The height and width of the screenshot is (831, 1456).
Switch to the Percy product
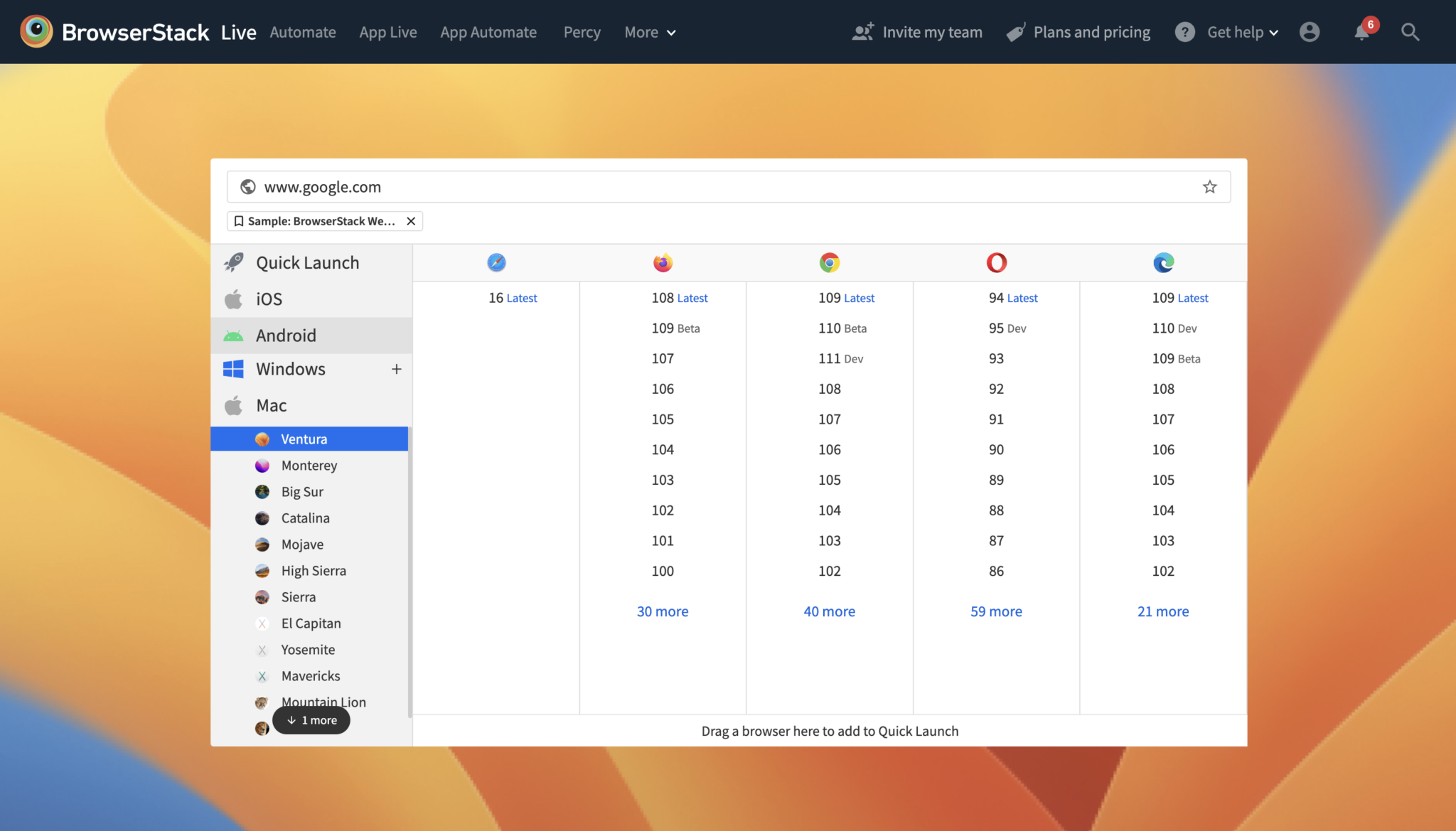(582, 32)
